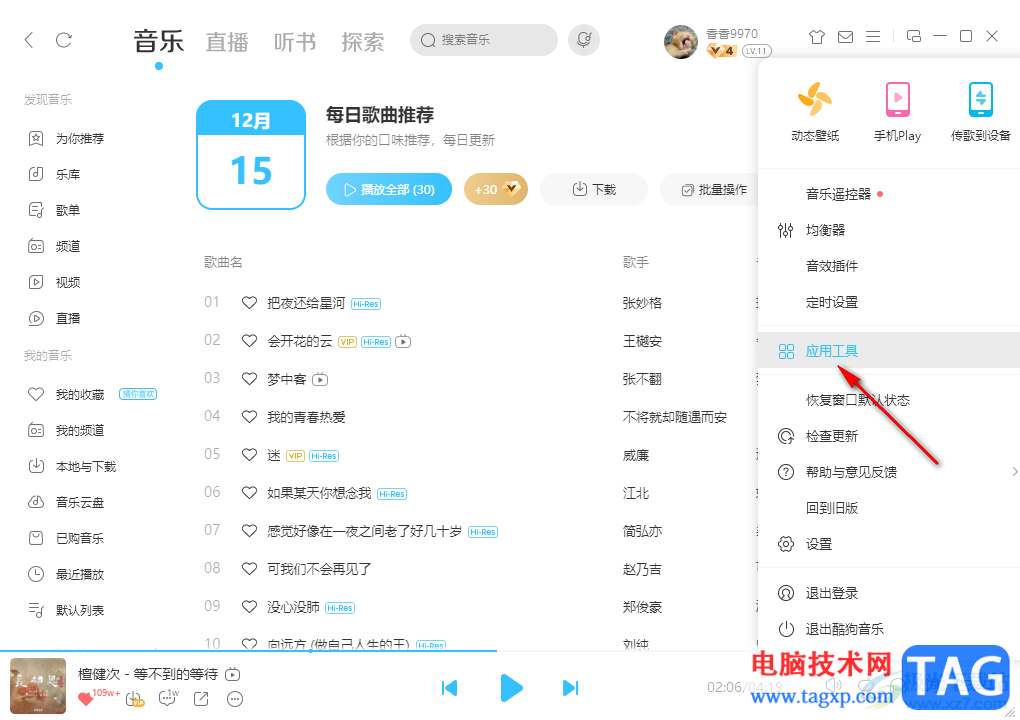This screenshot has height=720, width=1020.
Task: Open comments for current song
Action: click(x=168, y=699)
